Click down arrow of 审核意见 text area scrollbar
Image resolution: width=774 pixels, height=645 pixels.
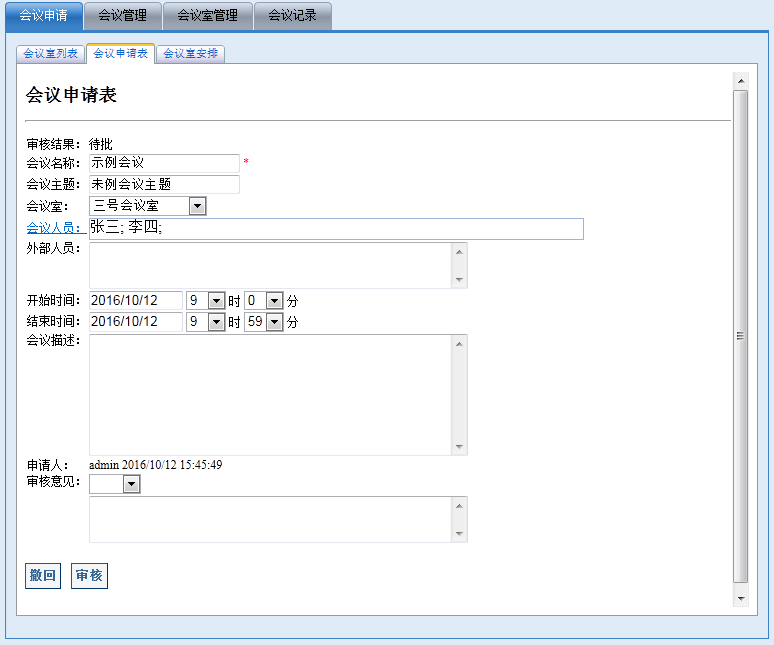point(459,533)
